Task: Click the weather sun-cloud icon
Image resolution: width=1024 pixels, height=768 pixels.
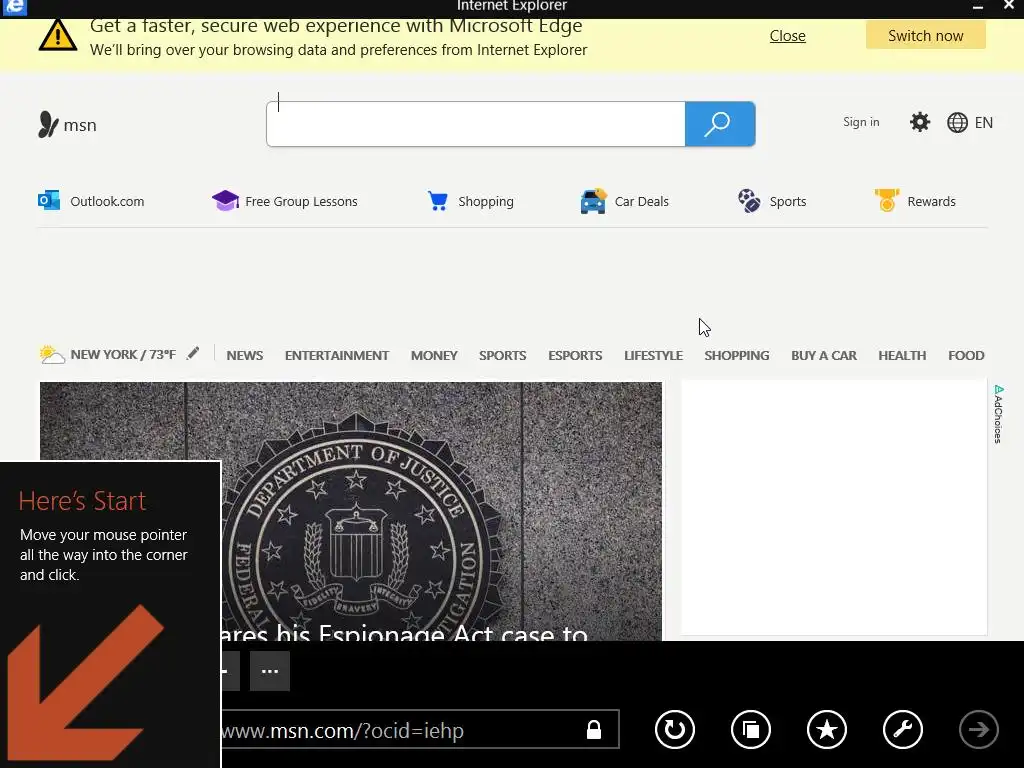Action: [52, 355]
